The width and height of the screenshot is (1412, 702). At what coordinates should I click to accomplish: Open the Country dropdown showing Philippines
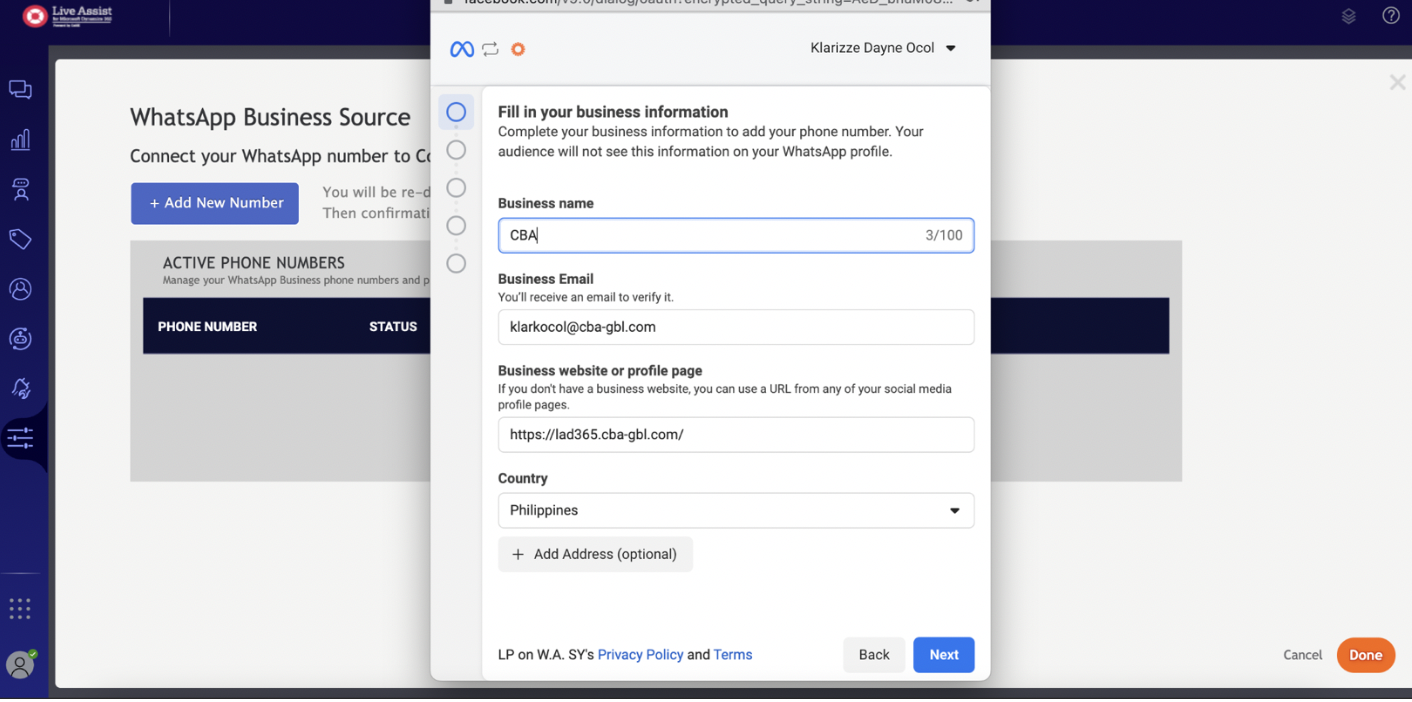pos(736,510)
